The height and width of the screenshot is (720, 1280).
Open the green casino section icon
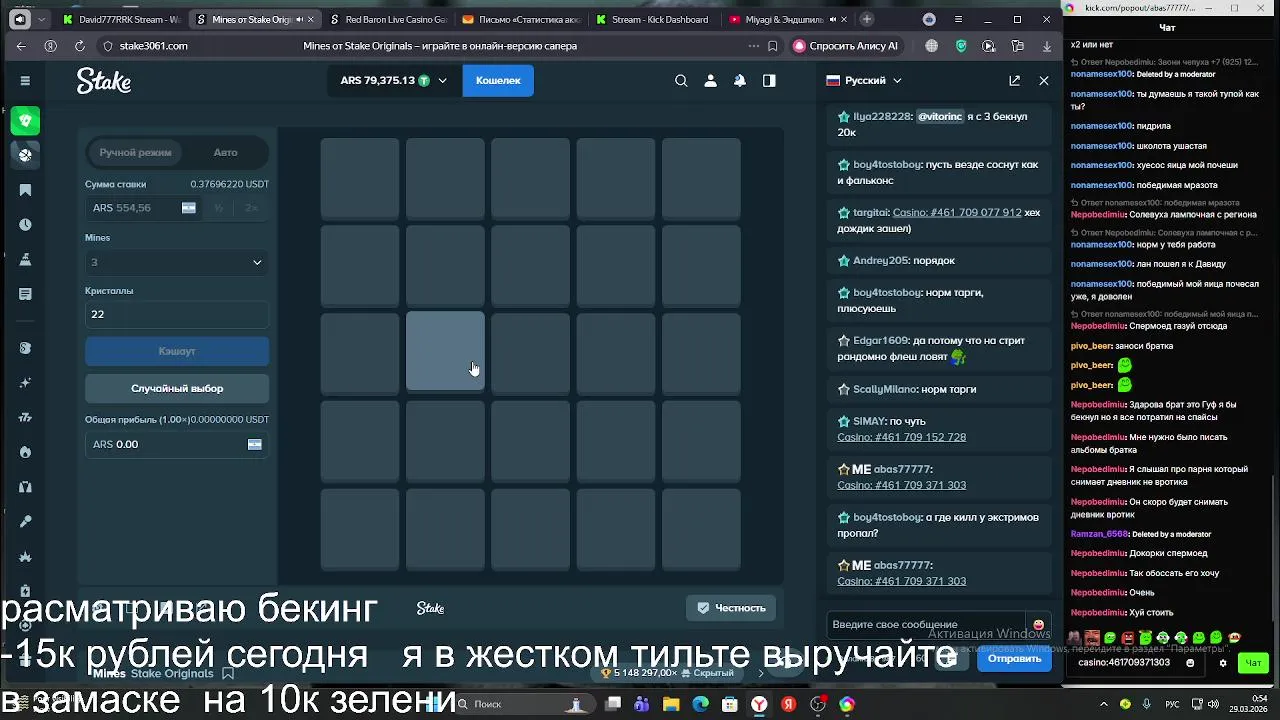25,120
